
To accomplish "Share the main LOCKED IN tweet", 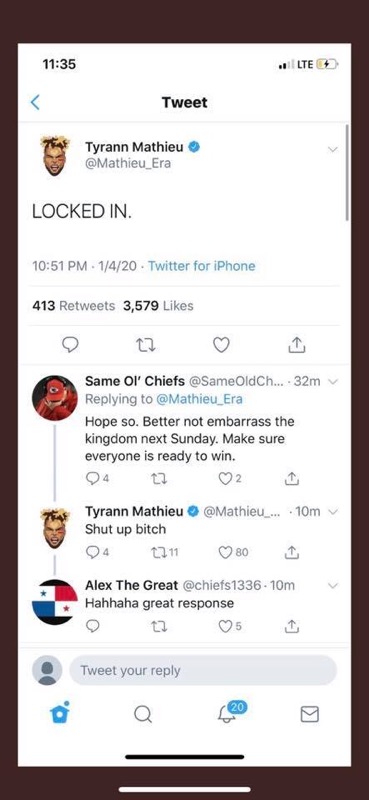I will [x=297, y=345].
